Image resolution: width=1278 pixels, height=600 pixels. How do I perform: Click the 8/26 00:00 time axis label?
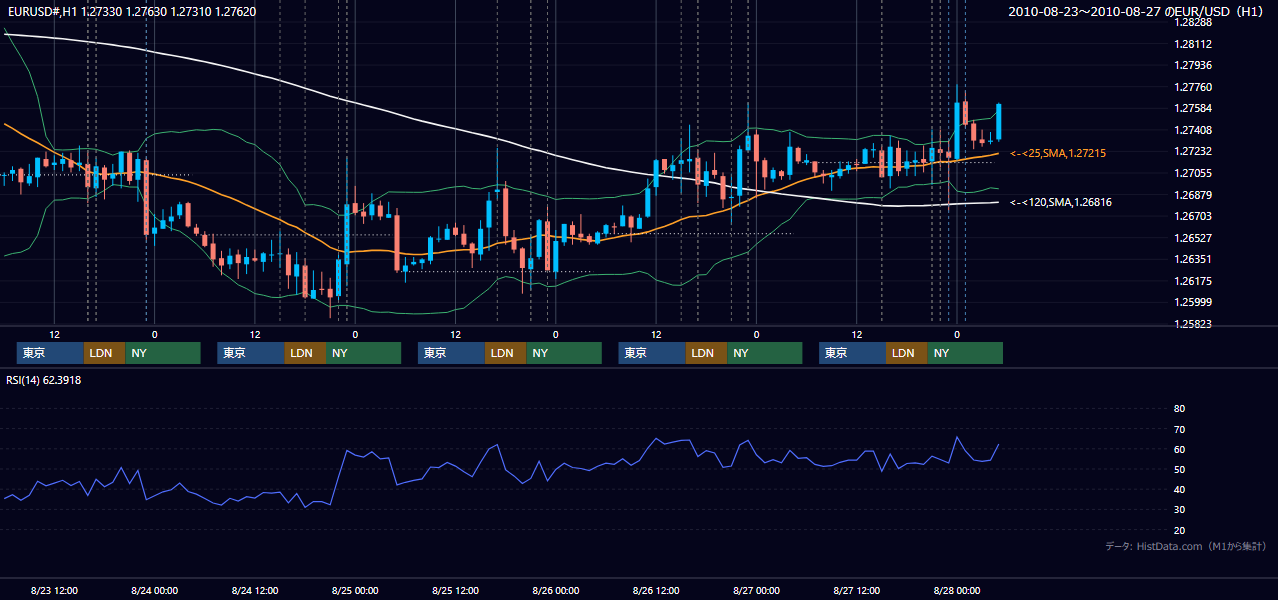(x=555, y=591)
